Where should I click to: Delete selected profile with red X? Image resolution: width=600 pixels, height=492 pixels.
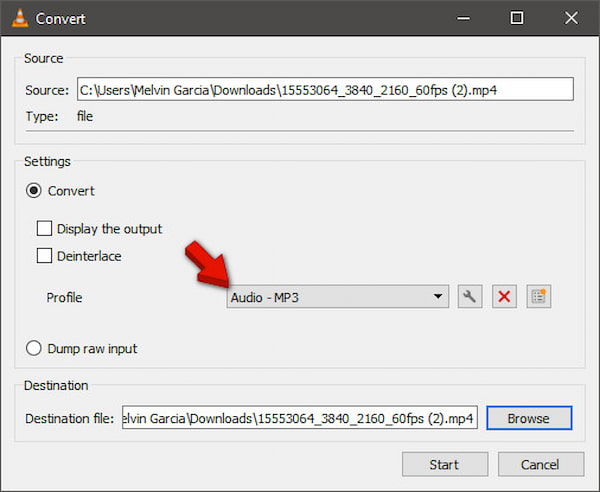pos(504,297)
